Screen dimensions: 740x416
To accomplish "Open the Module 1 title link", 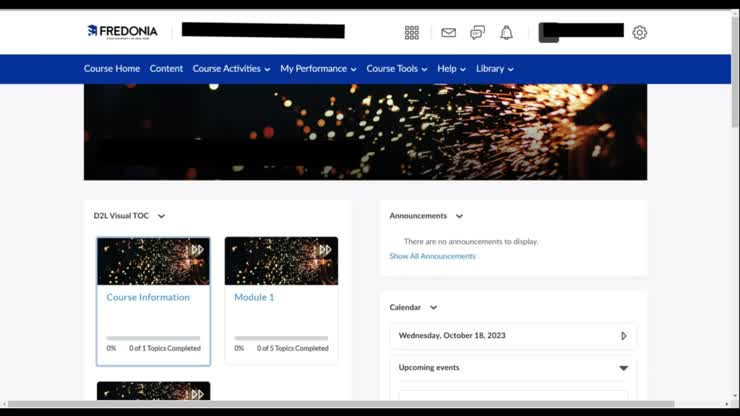I will coord(254,297).
